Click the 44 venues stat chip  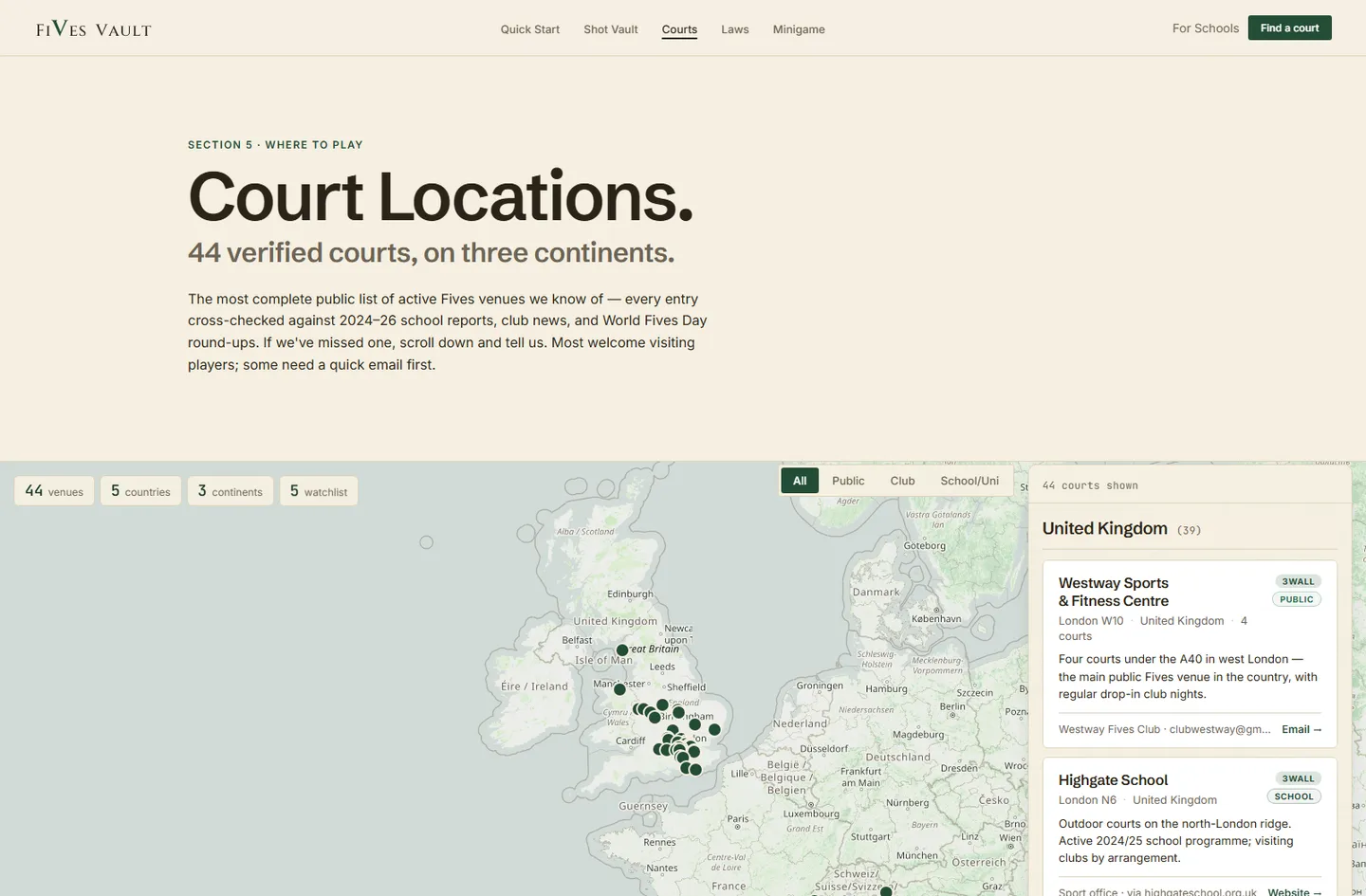tap(54, 491)
